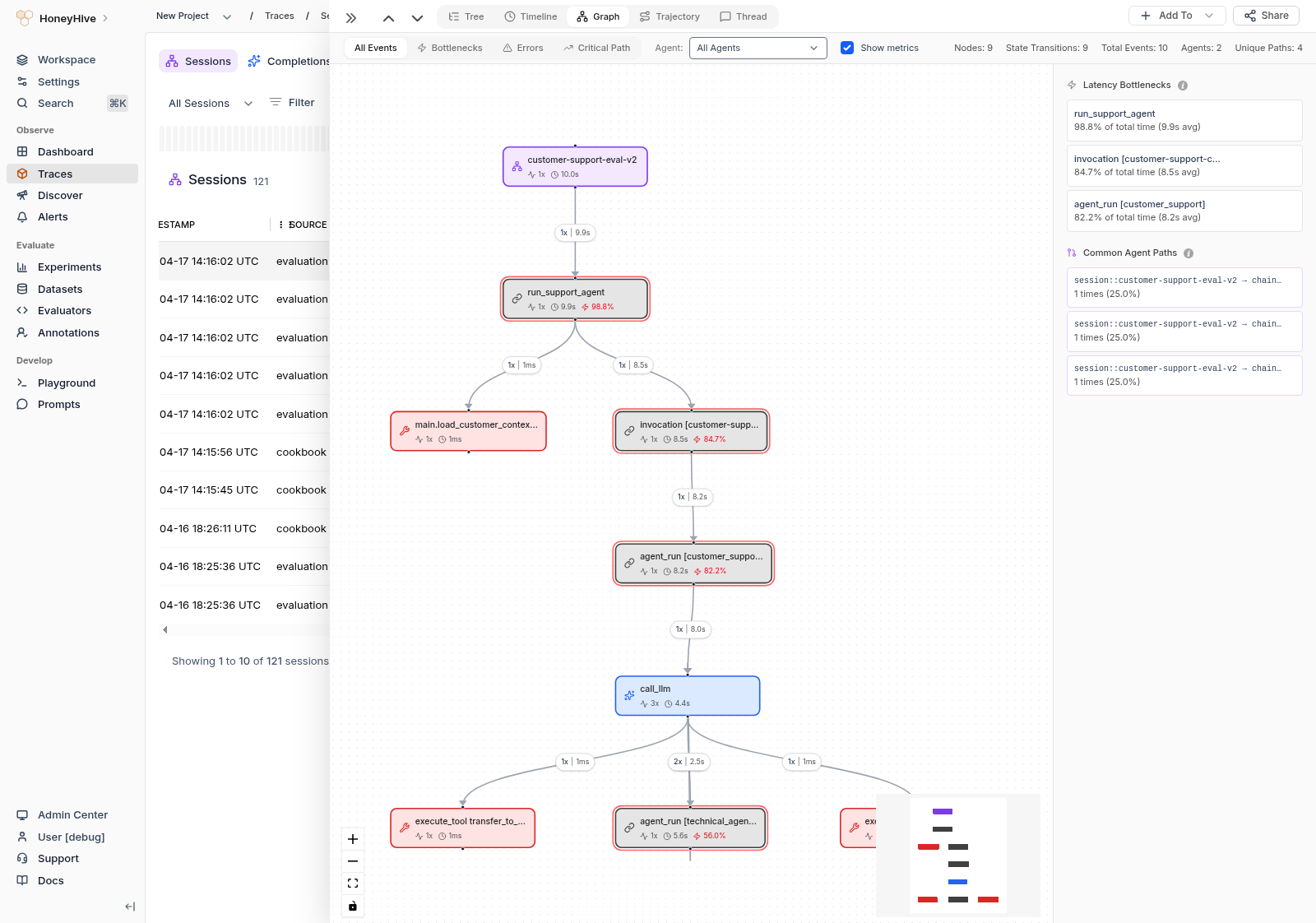Click the HoneyHive logo
This screenshot has width=1316, height=923.
point(25,17)
